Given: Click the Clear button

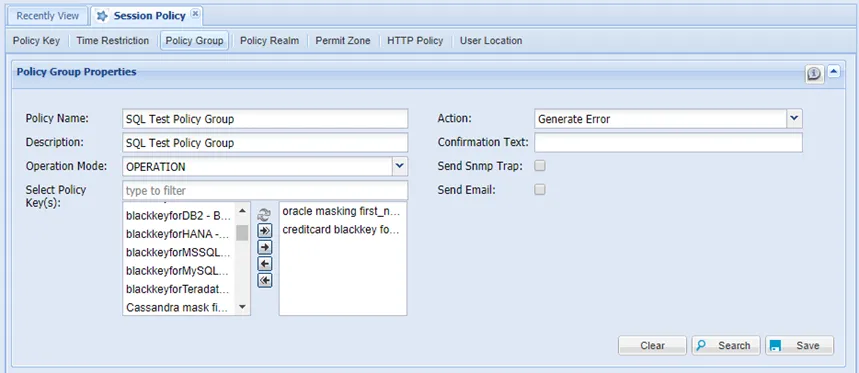Looking at the screenshot, I should tap(652, 346).
